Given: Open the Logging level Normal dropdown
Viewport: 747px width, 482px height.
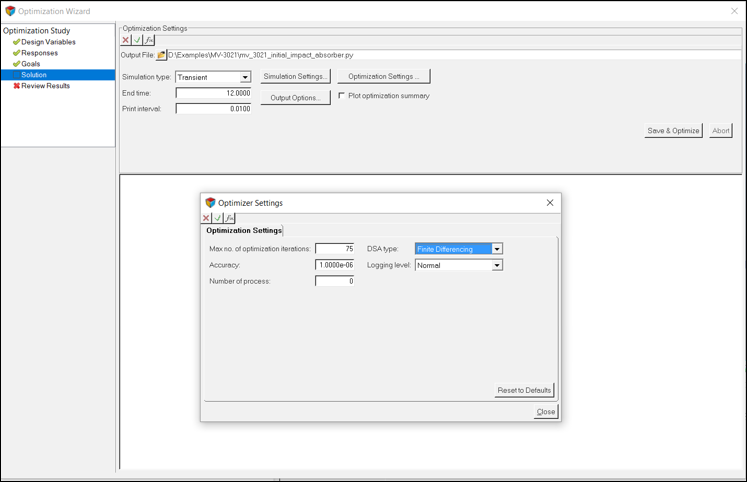Looking at the screenshot, I should 497,265.
